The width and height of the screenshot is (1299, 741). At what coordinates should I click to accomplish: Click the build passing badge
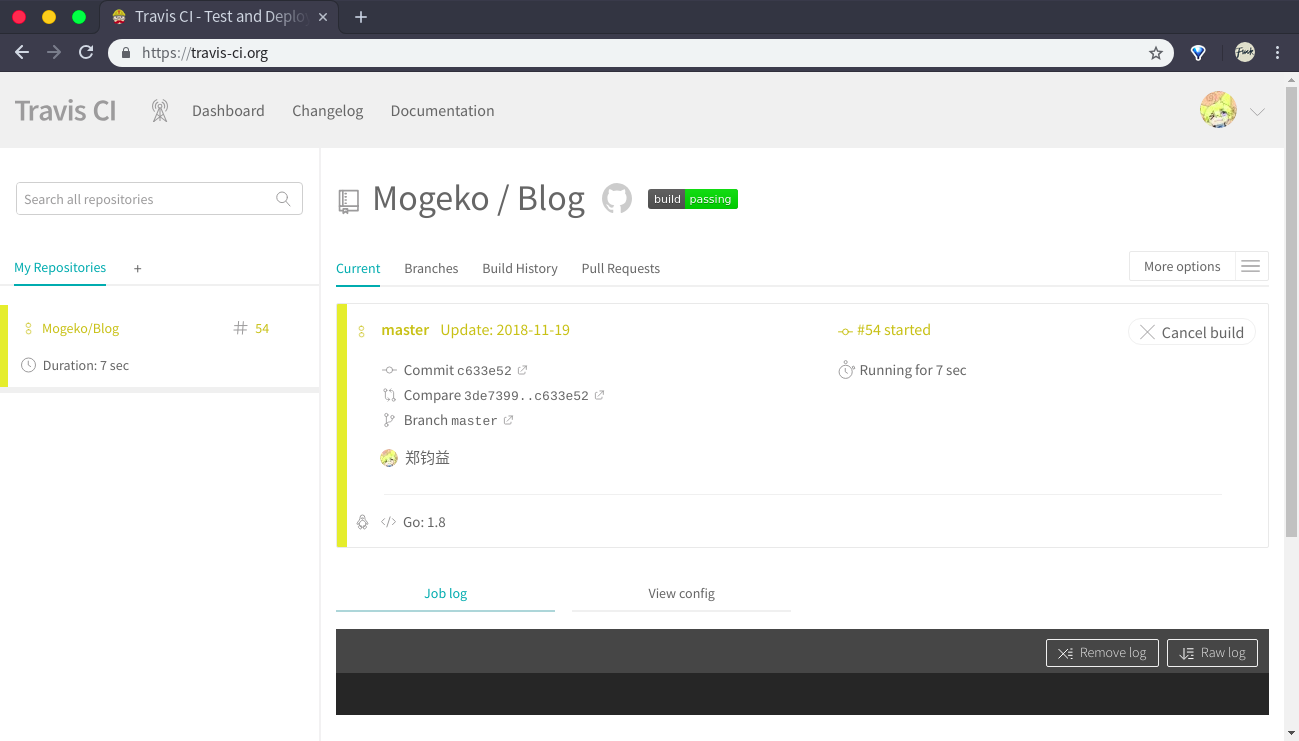(693, 199)
